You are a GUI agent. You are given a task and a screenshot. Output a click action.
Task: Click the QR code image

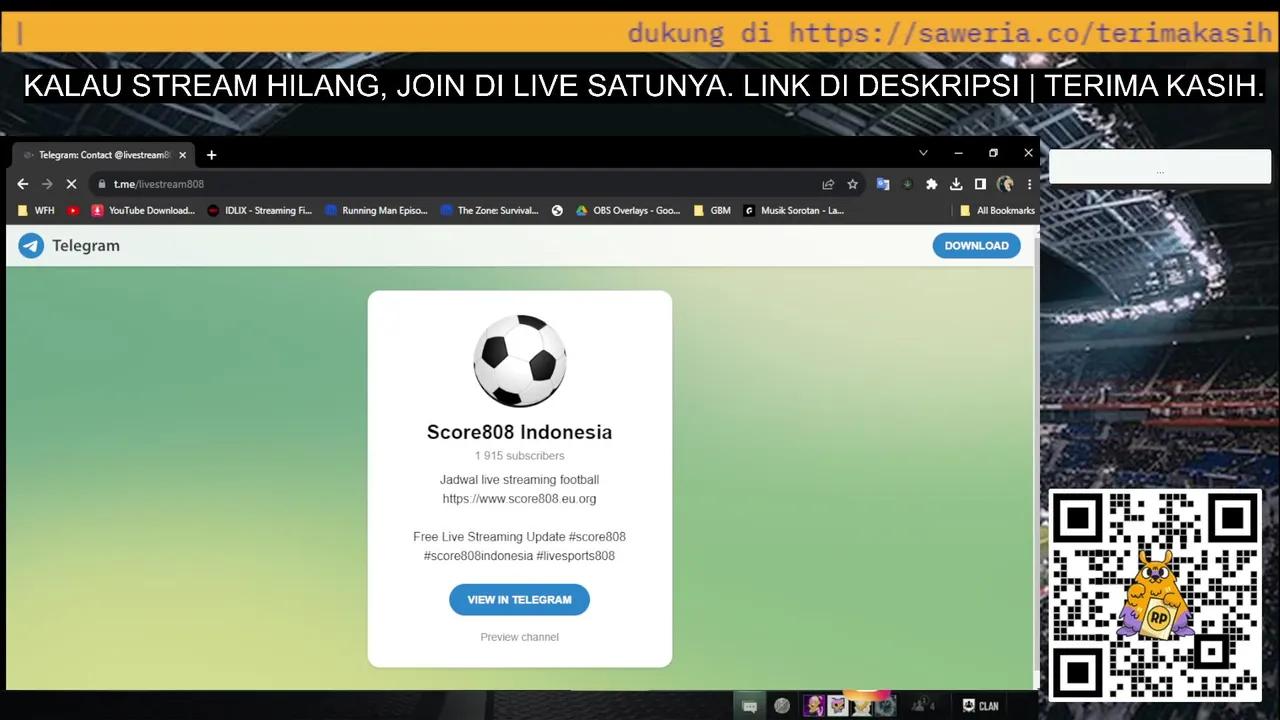(1155, 596)
